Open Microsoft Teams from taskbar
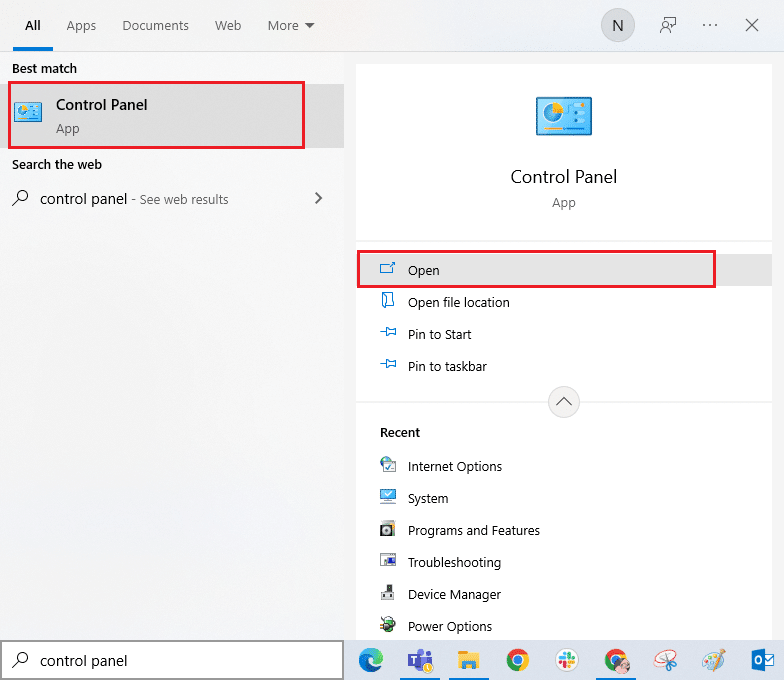Screen dimensions: 784x680 coord(420,660)
